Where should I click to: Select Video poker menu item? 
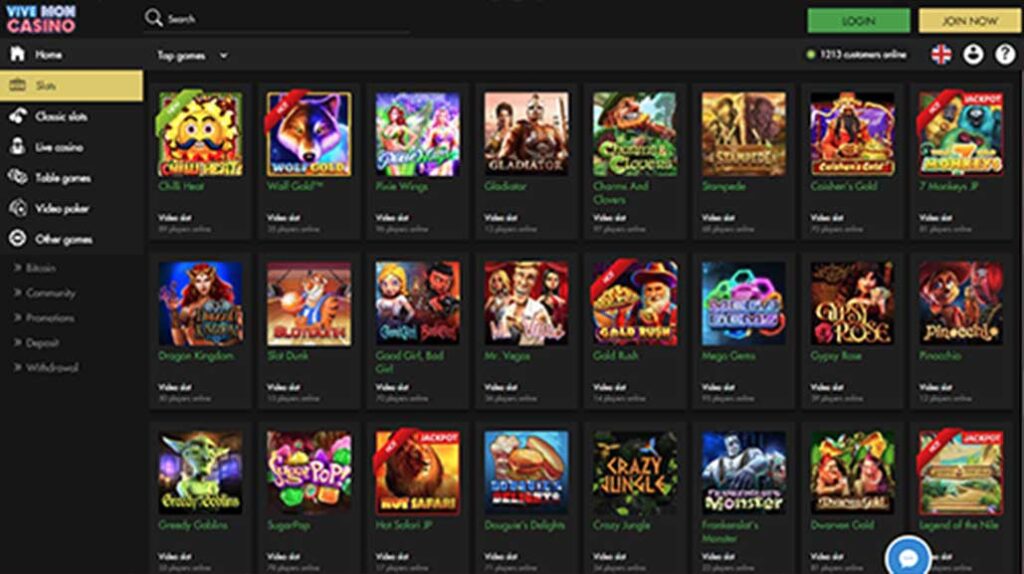pos(61,208)
